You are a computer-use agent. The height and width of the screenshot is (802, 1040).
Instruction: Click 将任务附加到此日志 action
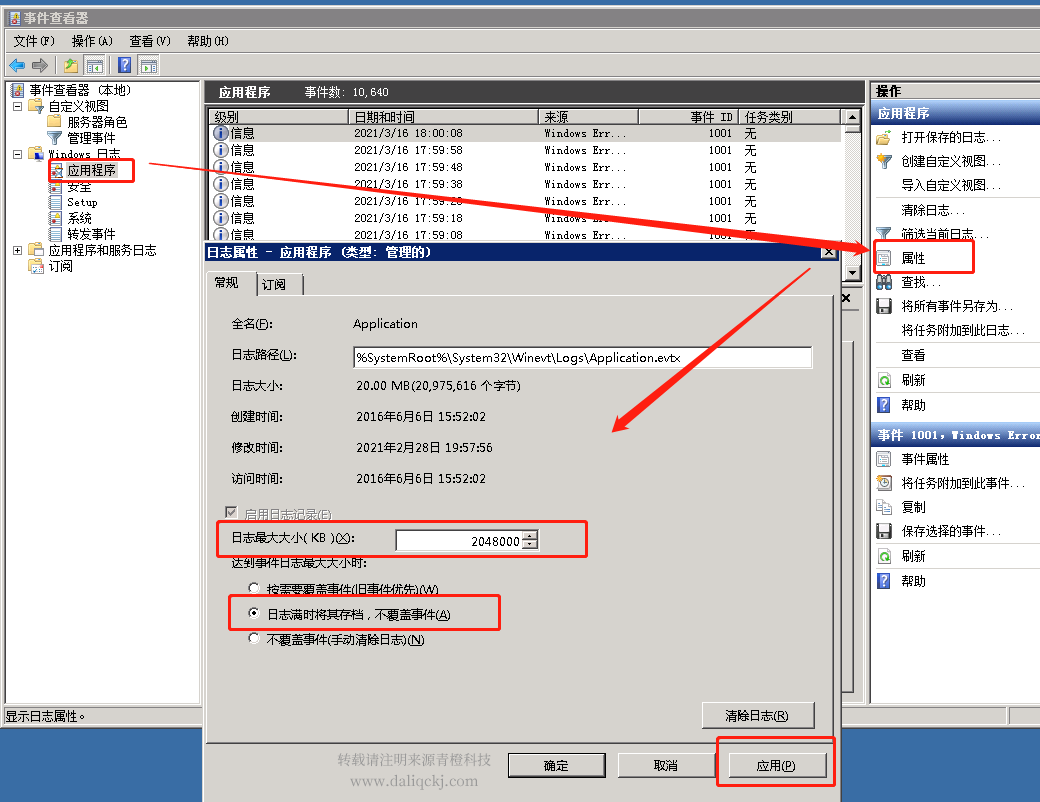962,330
